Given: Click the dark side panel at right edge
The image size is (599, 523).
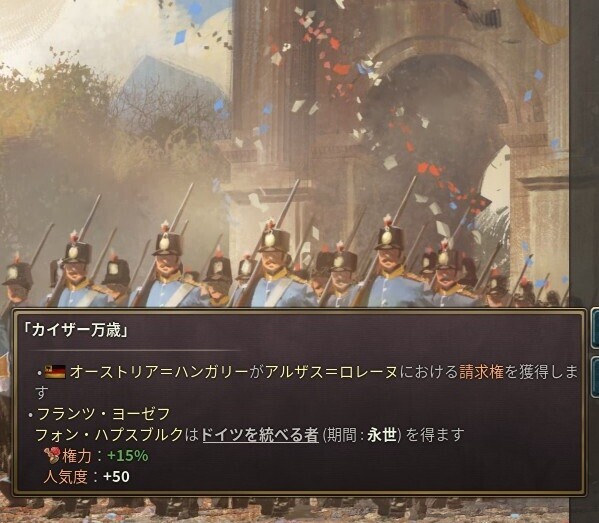Looking at the screenshot, I should 584,153.
